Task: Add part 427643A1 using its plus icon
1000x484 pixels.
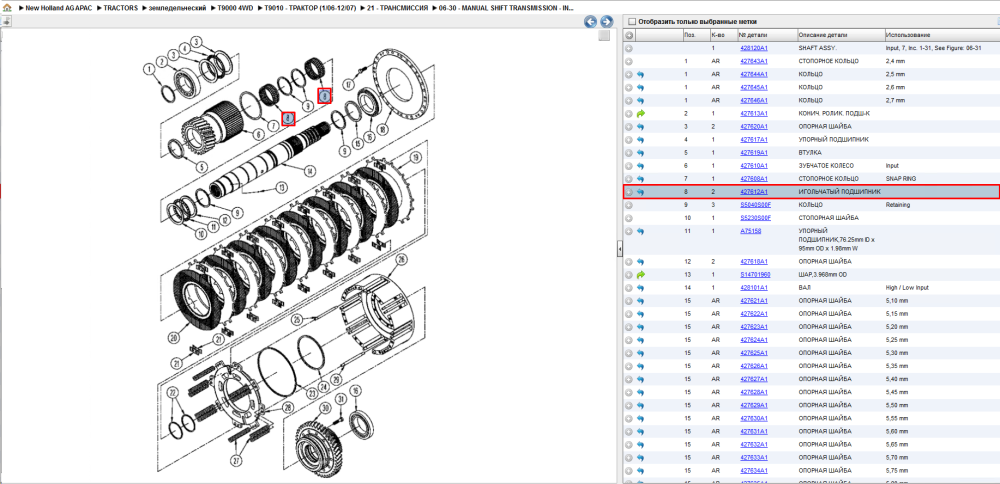Action: point(629,61)
